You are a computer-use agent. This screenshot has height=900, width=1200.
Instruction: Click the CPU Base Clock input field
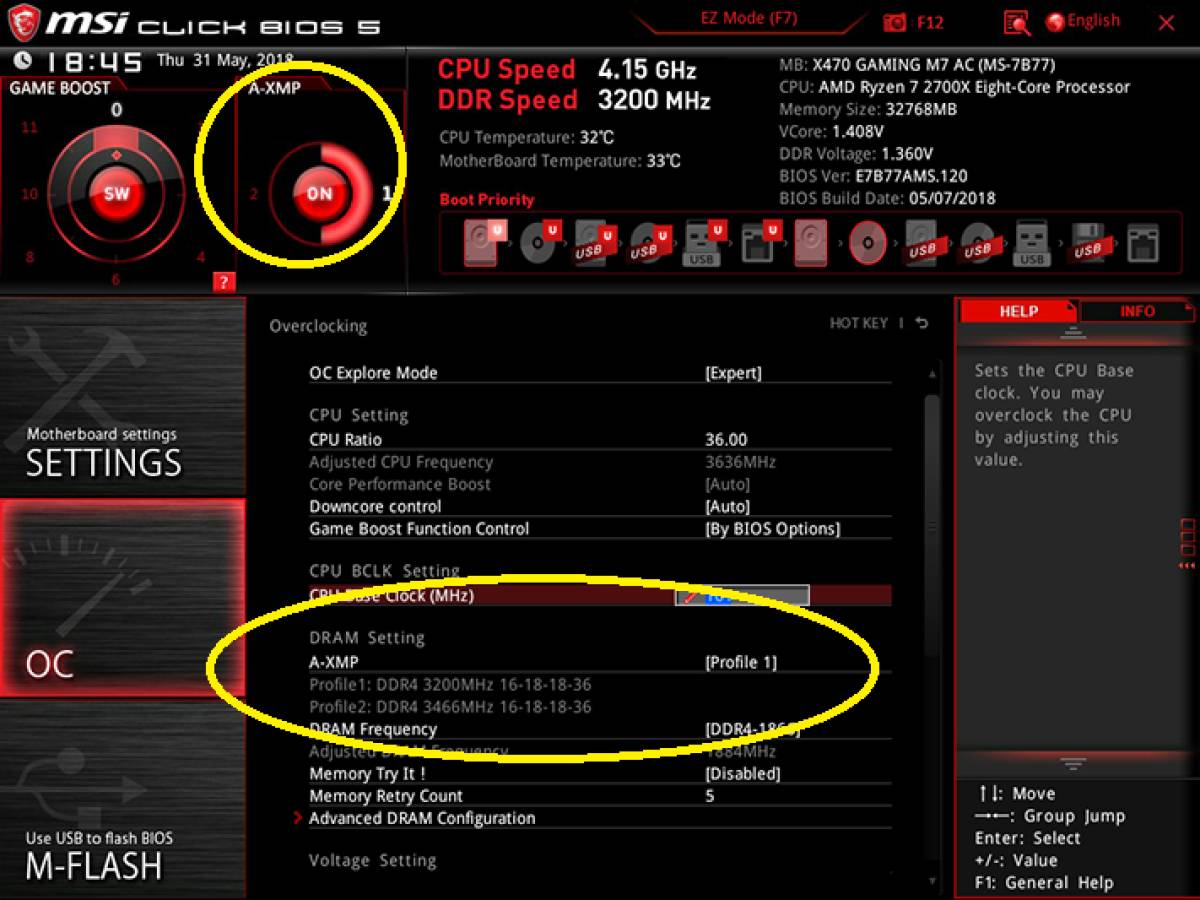pos(742,596)
